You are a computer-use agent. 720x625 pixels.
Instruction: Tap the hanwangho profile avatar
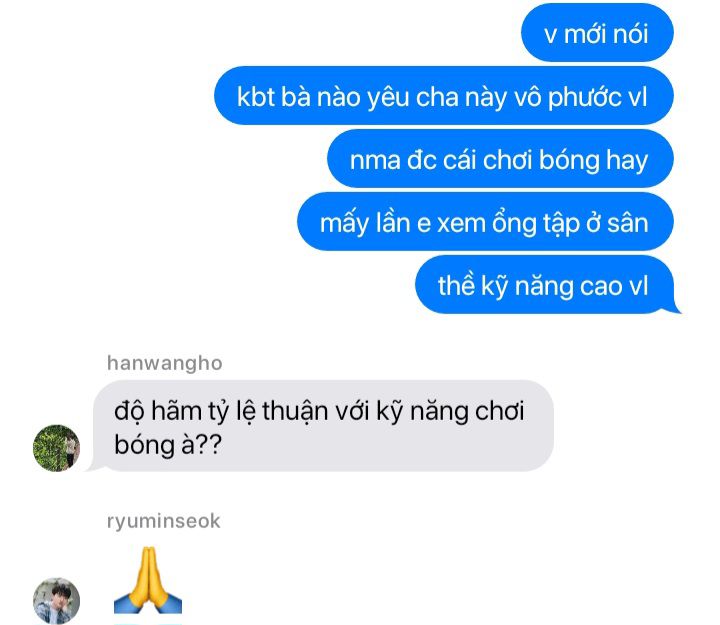(56, 448)
